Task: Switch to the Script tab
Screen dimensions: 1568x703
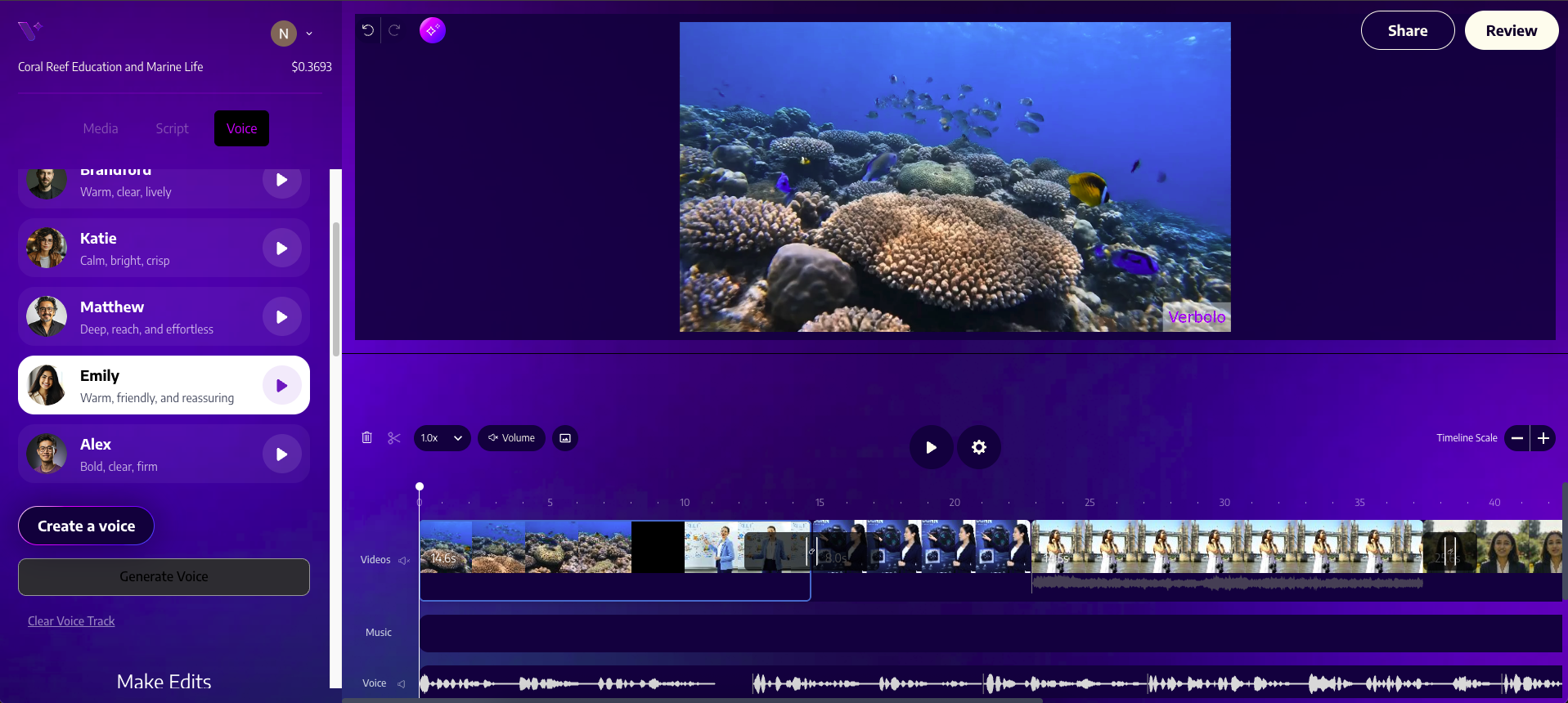Action: click(172, 128)
